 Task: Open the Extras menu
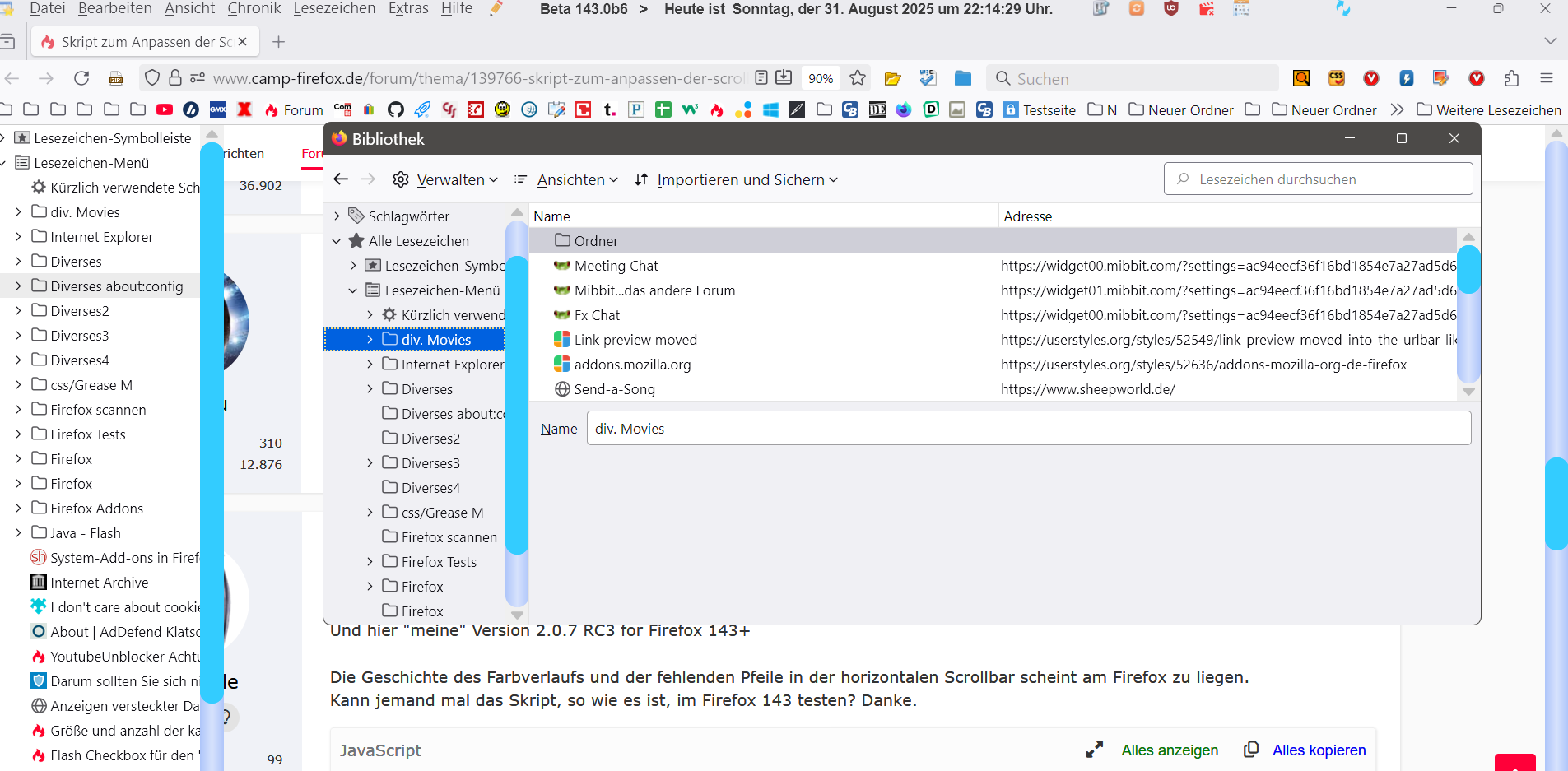pyautogui.click(x=408, y=8)
